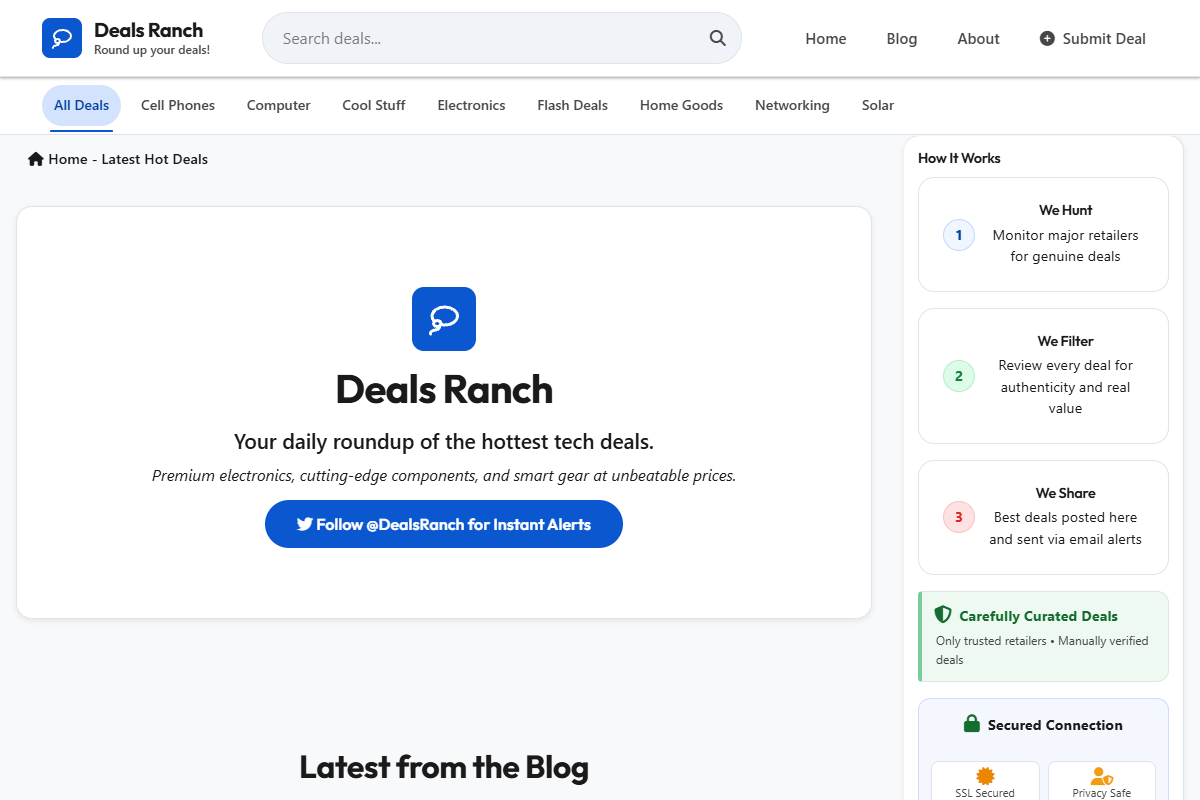
Task: Click 'Monitor major retailers for genuine deals' text
Action: pos(1065,246)
